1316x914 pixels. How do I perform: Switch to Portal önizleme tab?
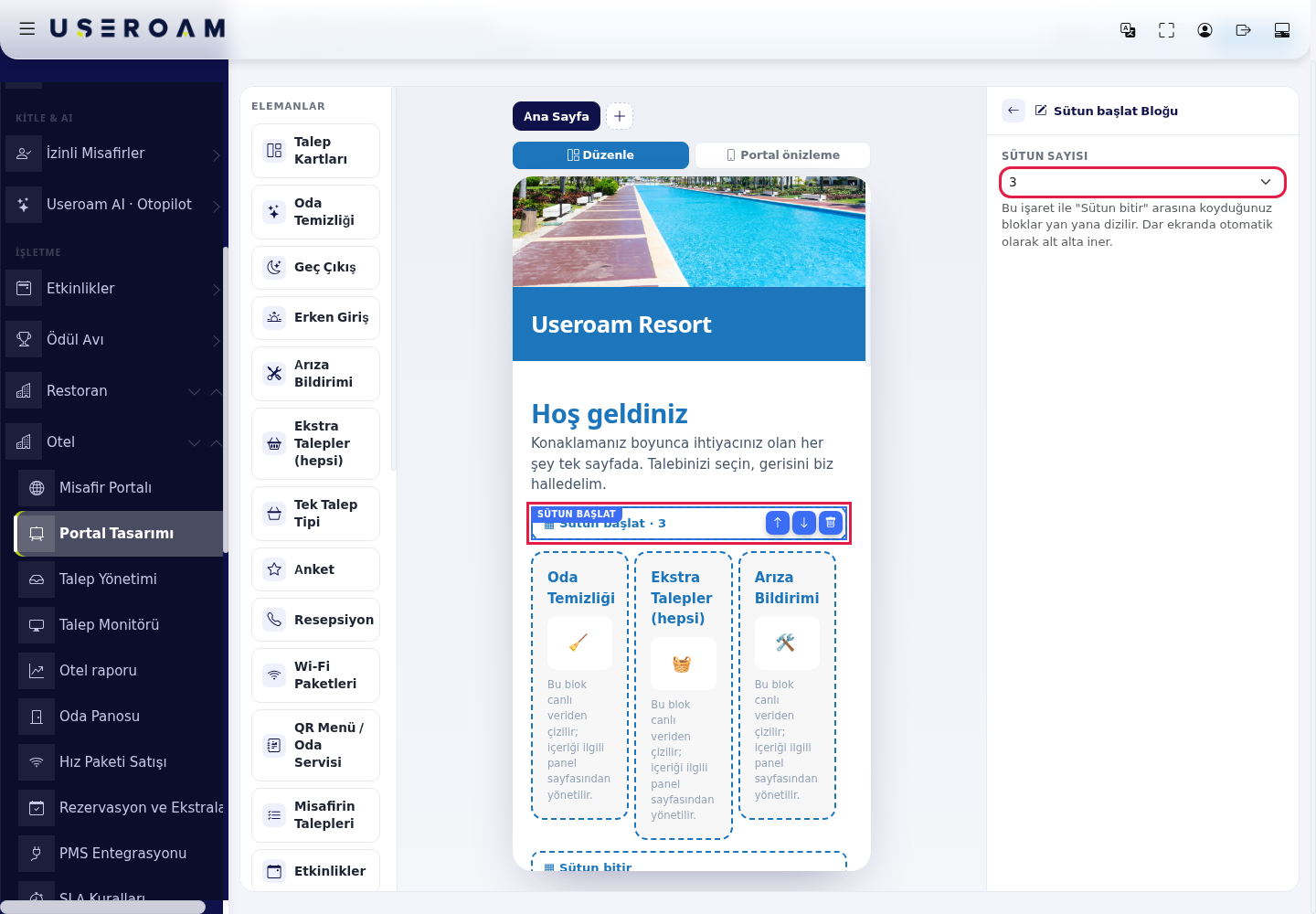[783, 155]
